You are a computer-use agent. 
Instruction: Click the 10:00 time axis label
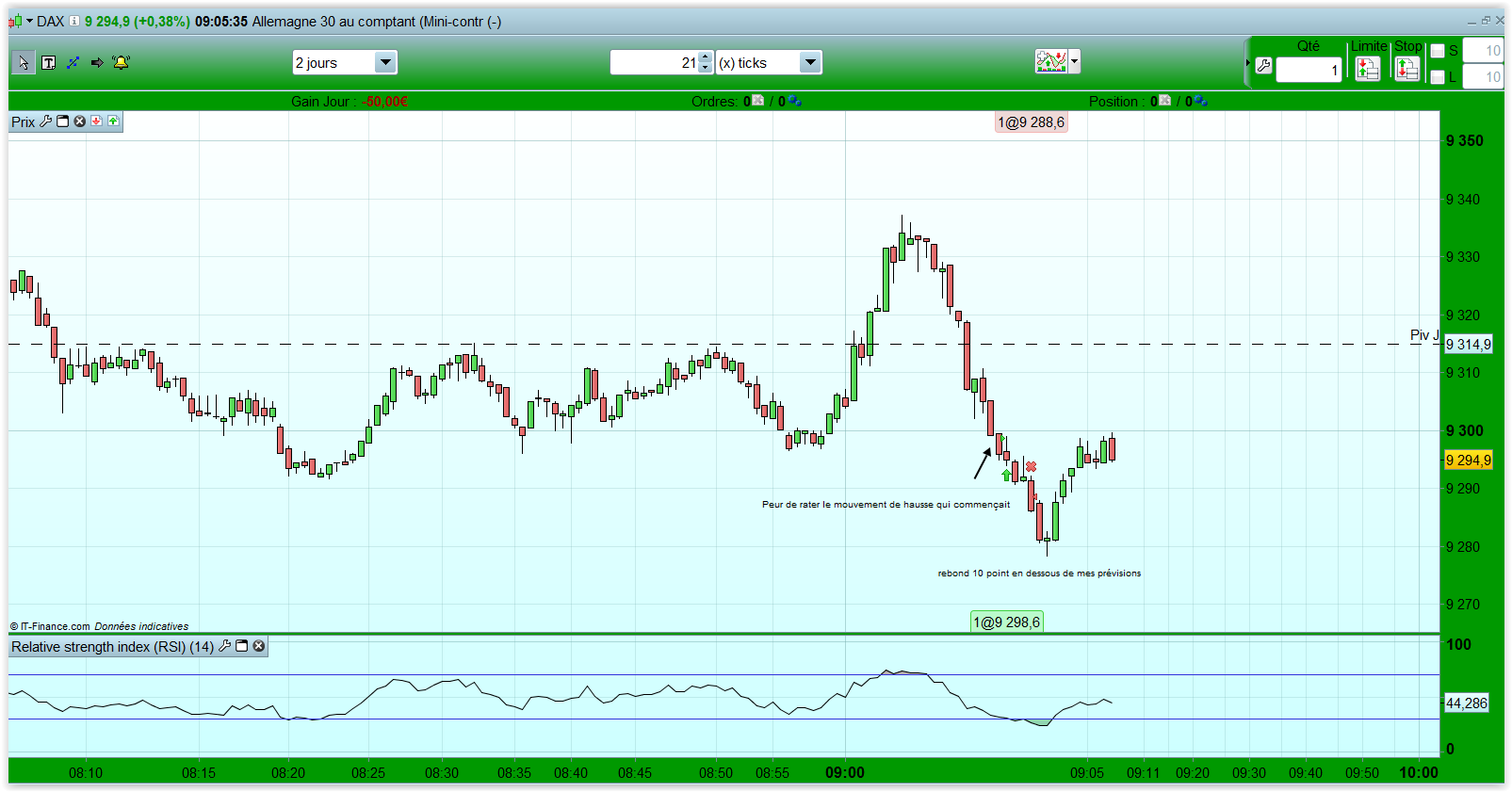(x=1419, y=772)
